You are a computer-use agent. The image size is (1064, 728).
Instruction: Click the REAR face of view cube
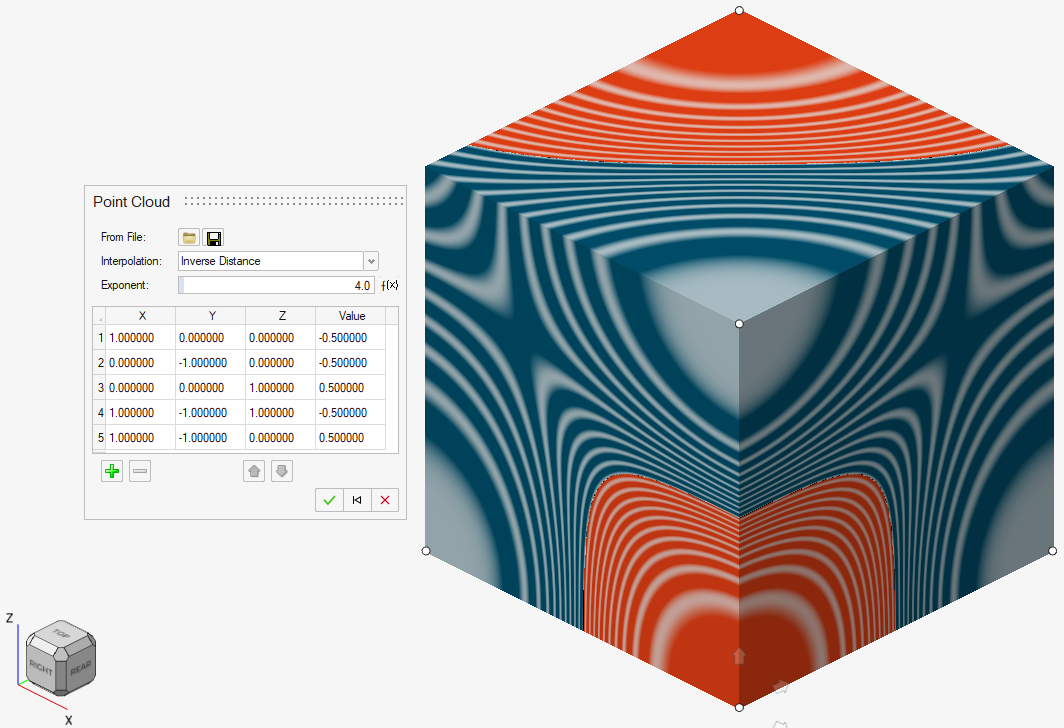[81, 666]
